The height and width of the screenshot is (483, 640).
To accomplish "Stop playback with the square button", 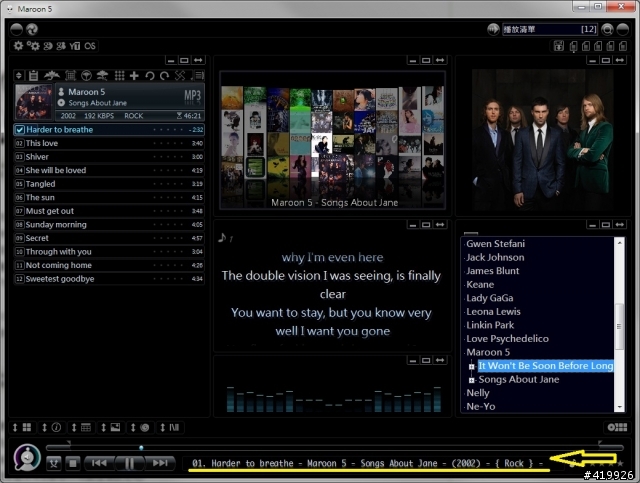I will [x=73, y=463].
